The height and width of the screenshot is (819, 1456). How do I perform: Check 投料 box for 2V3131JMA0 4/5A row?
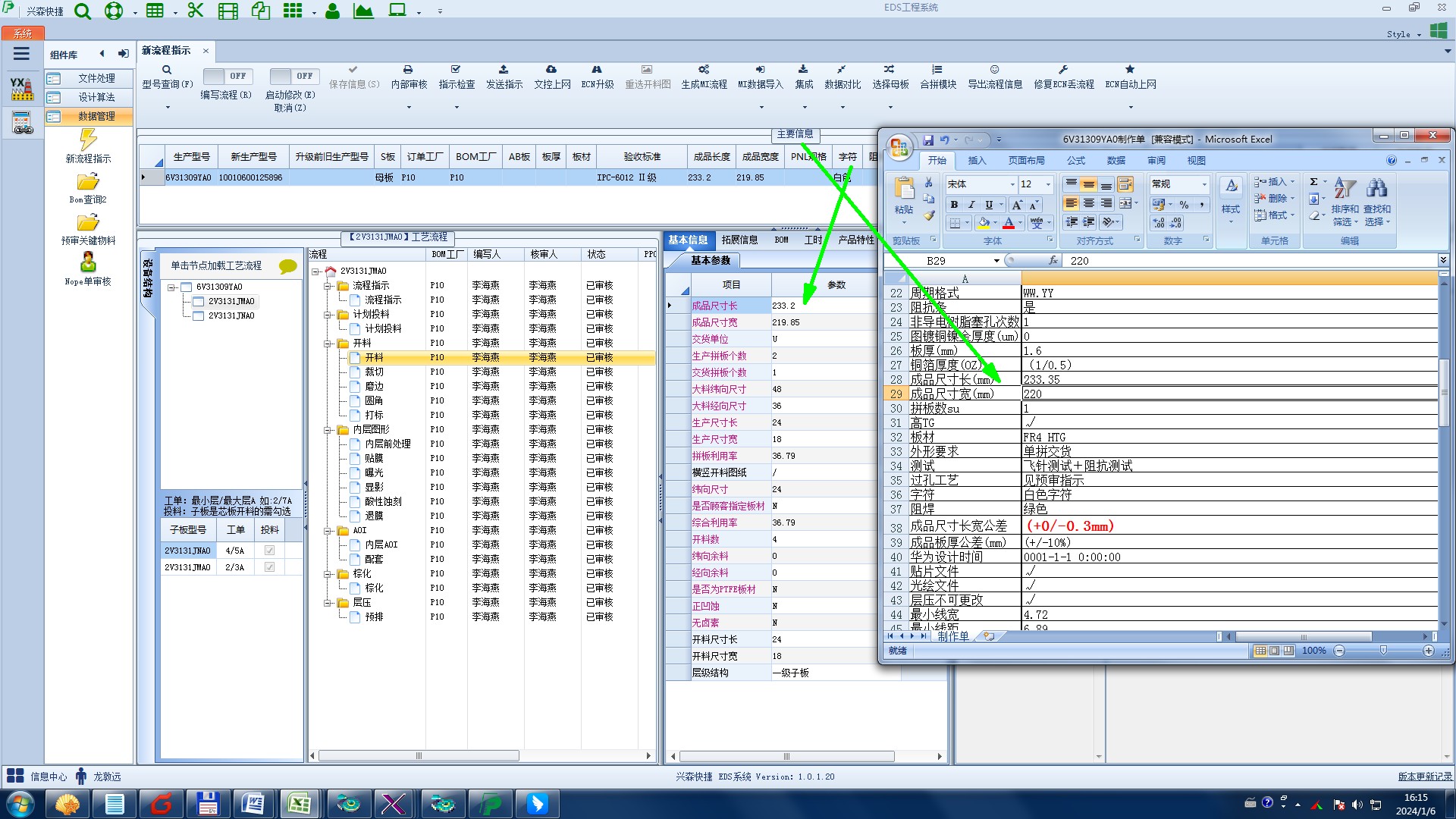click(x=269, y=551)
